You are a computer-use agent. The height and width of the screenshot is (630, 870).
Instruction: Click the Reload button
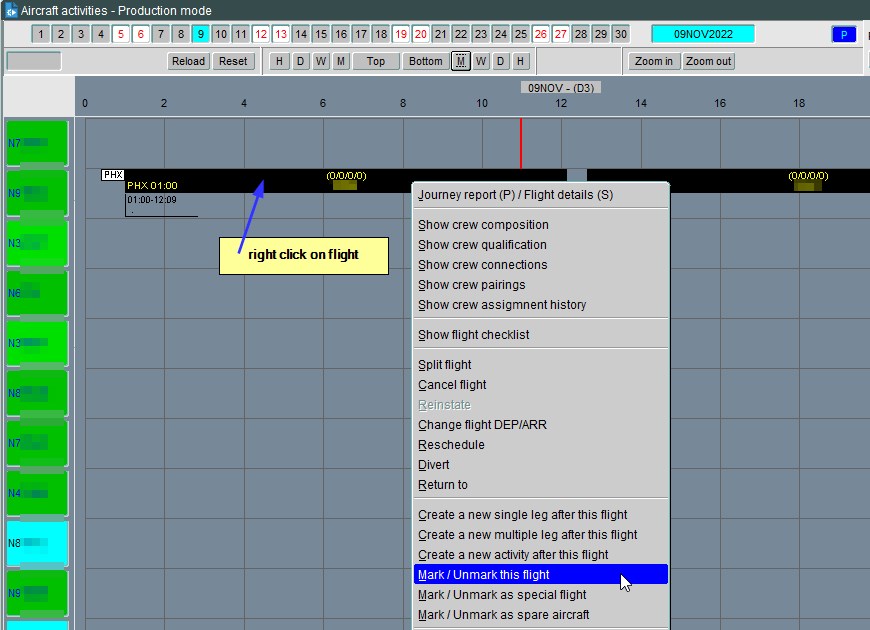[188, 61]
